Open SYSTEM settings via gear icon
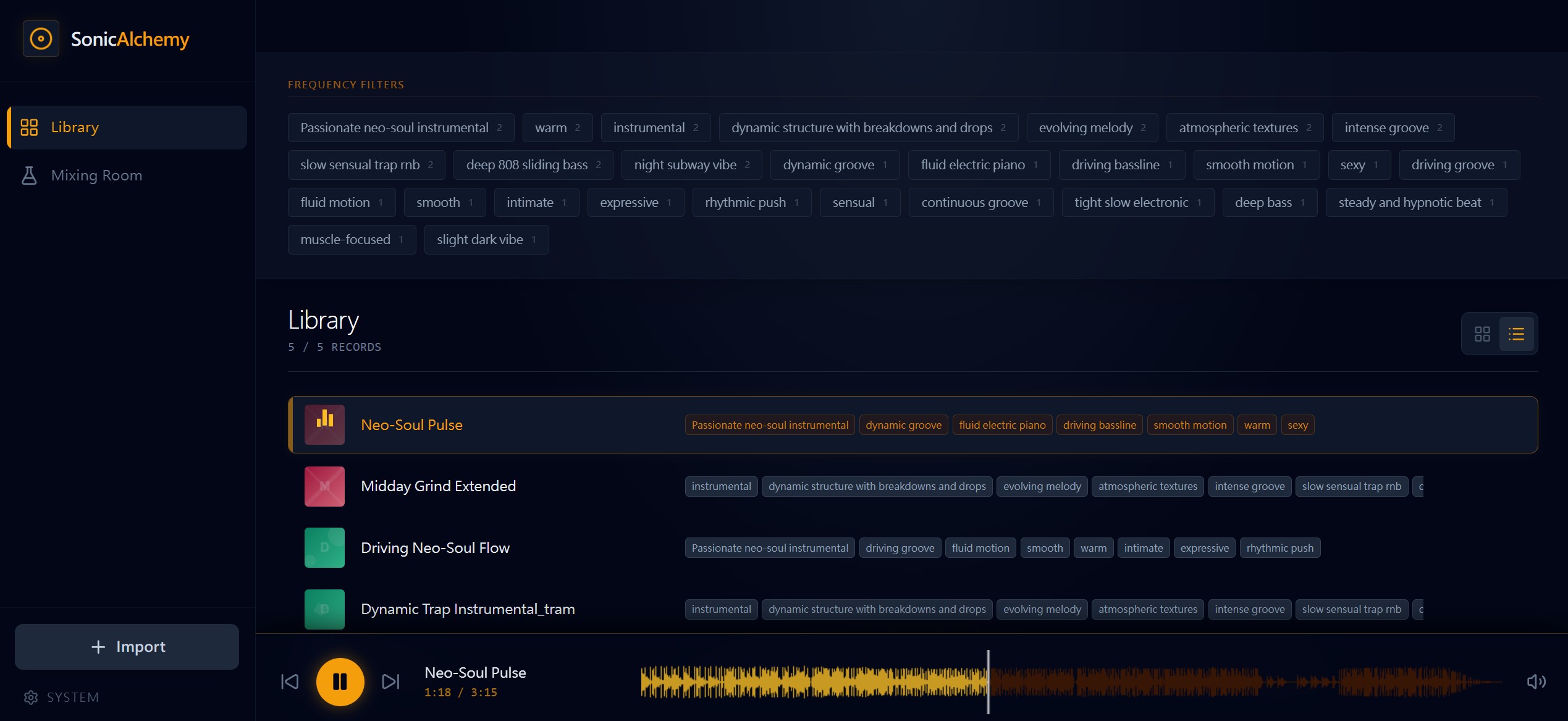Viewport: 1568px width, 721px height. [x=31, y=698]
